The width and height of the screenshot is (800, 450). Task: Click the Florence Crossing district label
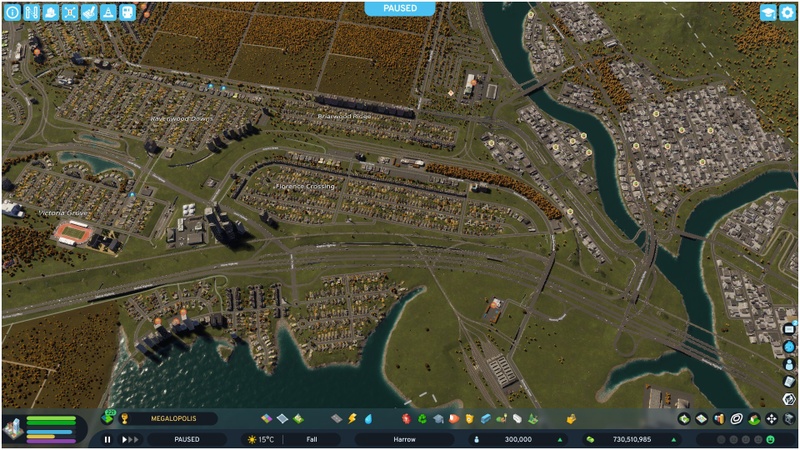coord(305,186)
